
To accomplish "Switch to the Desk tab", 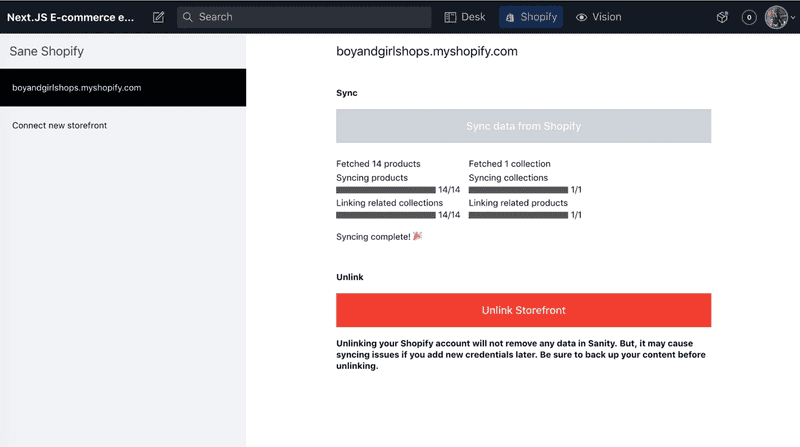I will [x=465, y=17].
